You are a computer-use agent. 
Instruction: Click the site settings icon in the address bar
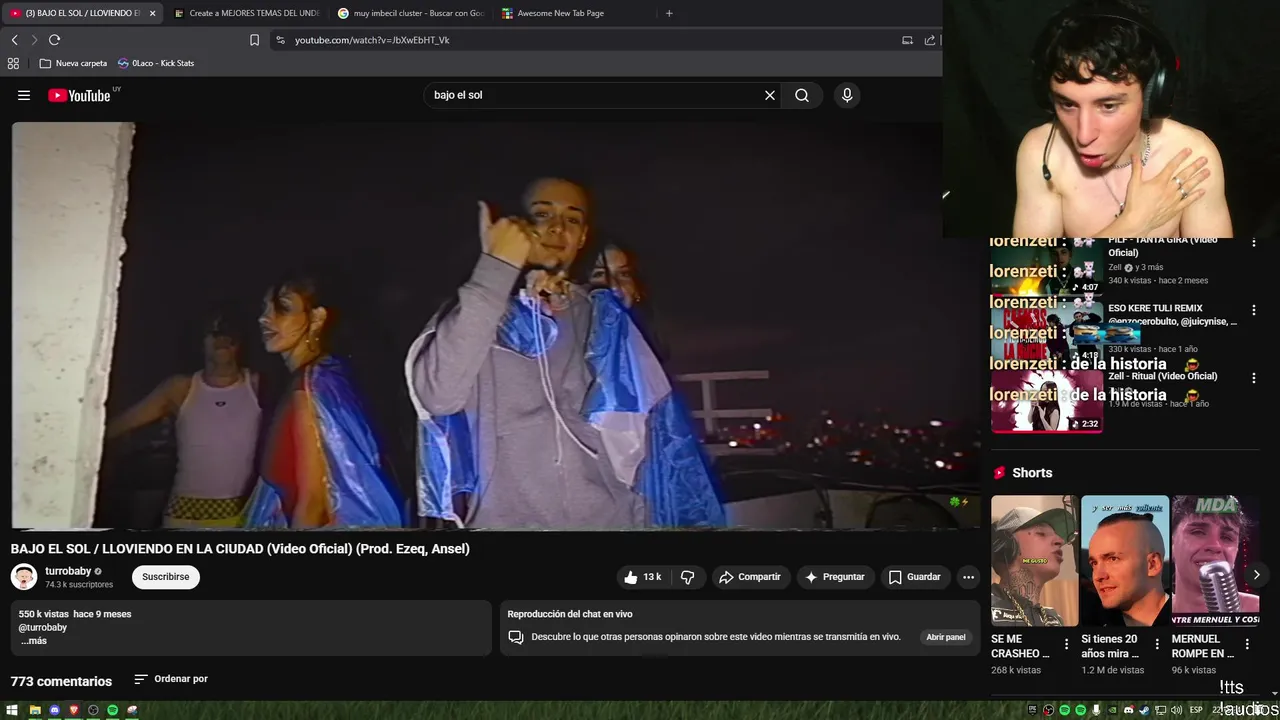click(x=280, y=40)
